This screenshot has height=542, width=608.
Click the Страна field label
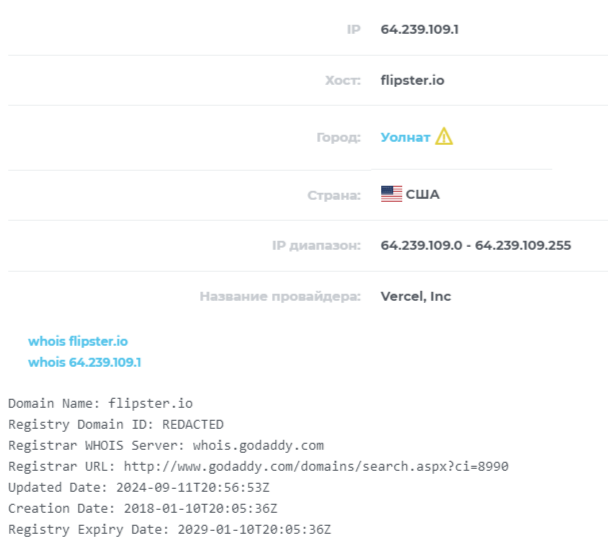[x=334, y=194]
